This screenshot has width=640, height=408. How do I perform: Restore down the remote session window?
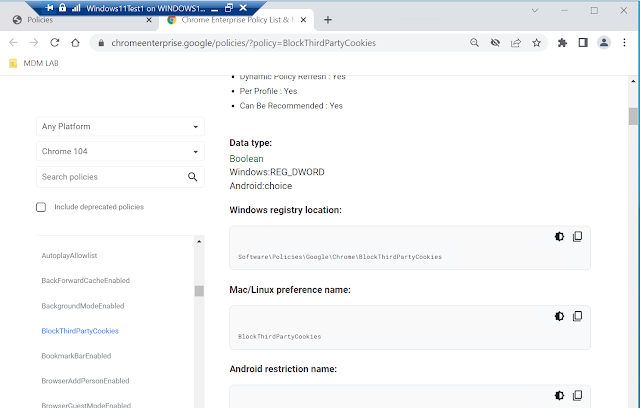click(x=229, y=8)
